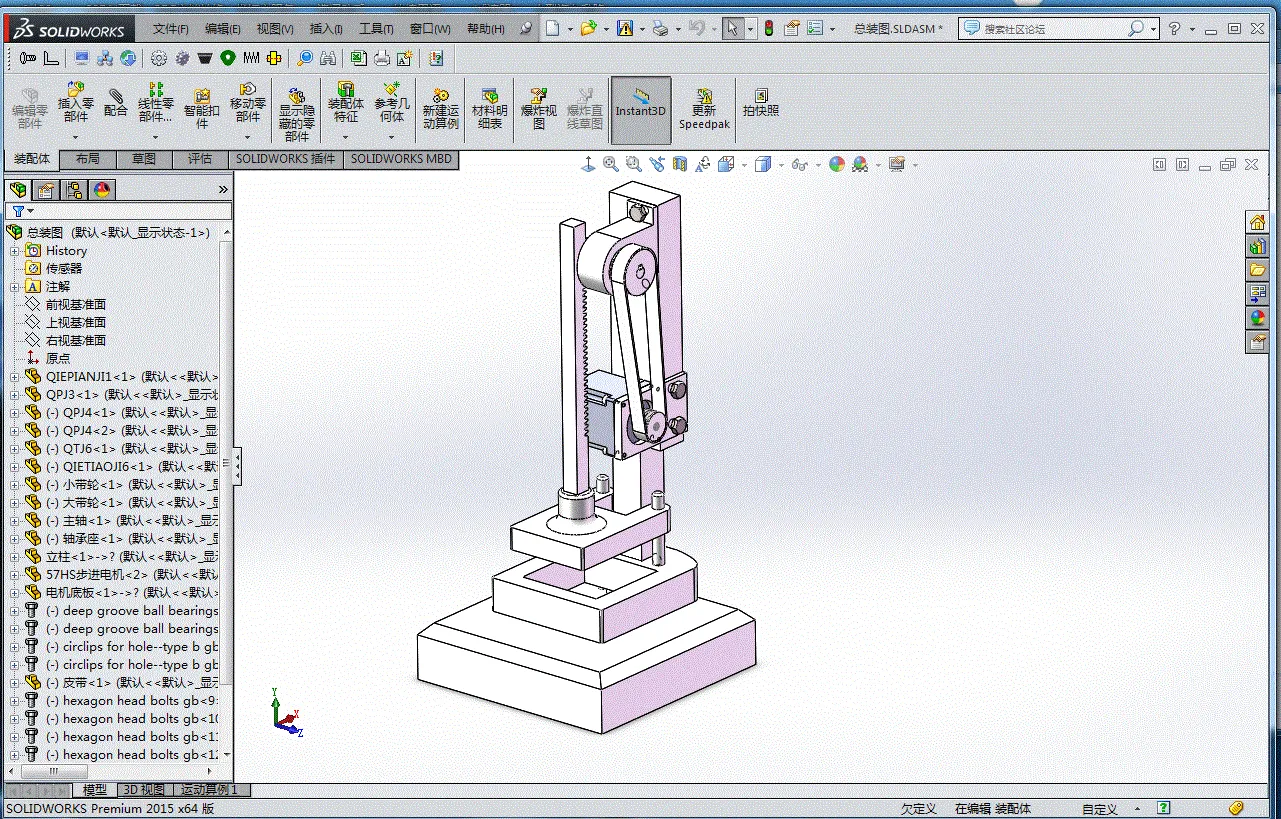Open the 工具(T) menu
The width and height of the screenshot is (1281, 819).
(376, 29)
